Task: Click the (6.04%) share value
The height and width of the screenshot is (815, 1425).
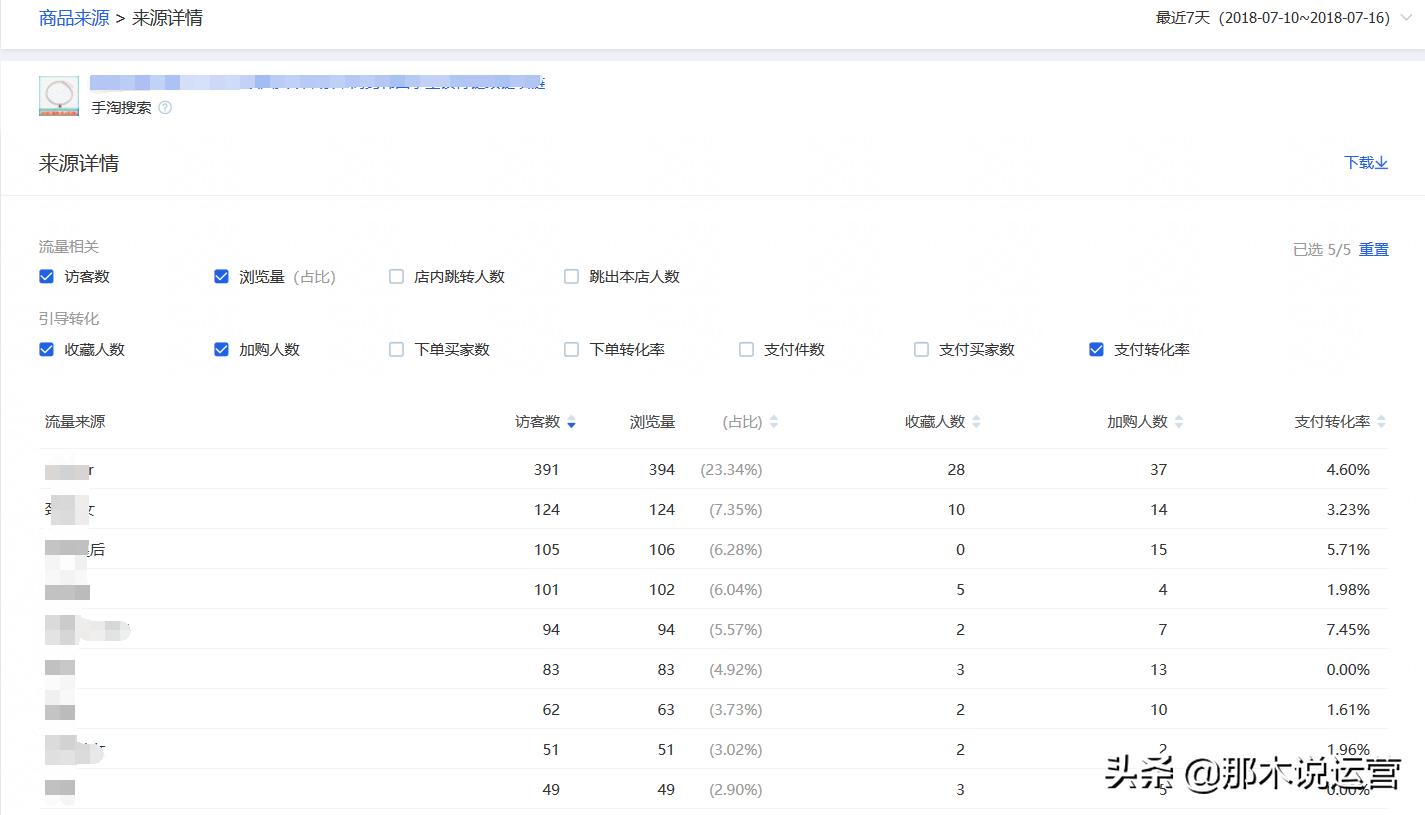Action: [736, 590]
